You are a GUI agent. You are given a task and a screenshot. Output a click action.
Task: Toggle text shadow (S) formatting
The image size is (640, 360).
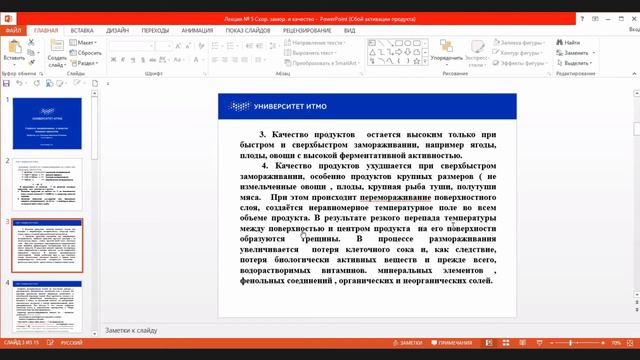pos(143,60)
